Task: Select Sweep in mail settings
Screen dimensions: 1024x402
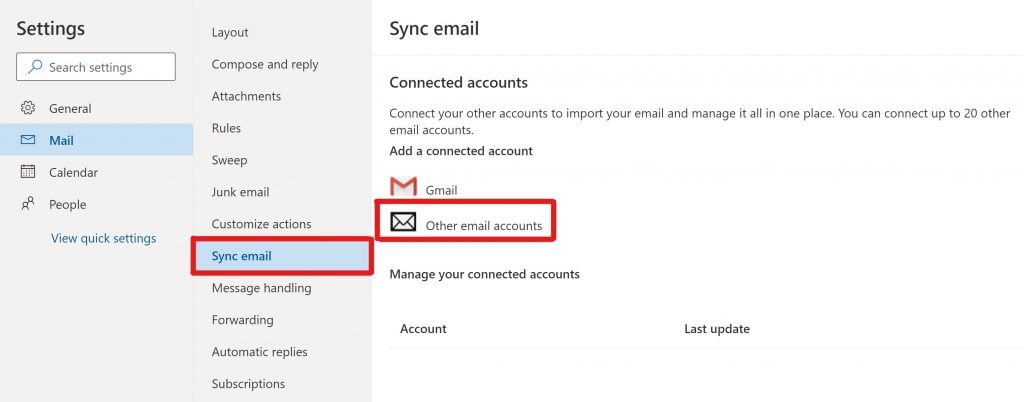Action: click(x=229, y=160)
